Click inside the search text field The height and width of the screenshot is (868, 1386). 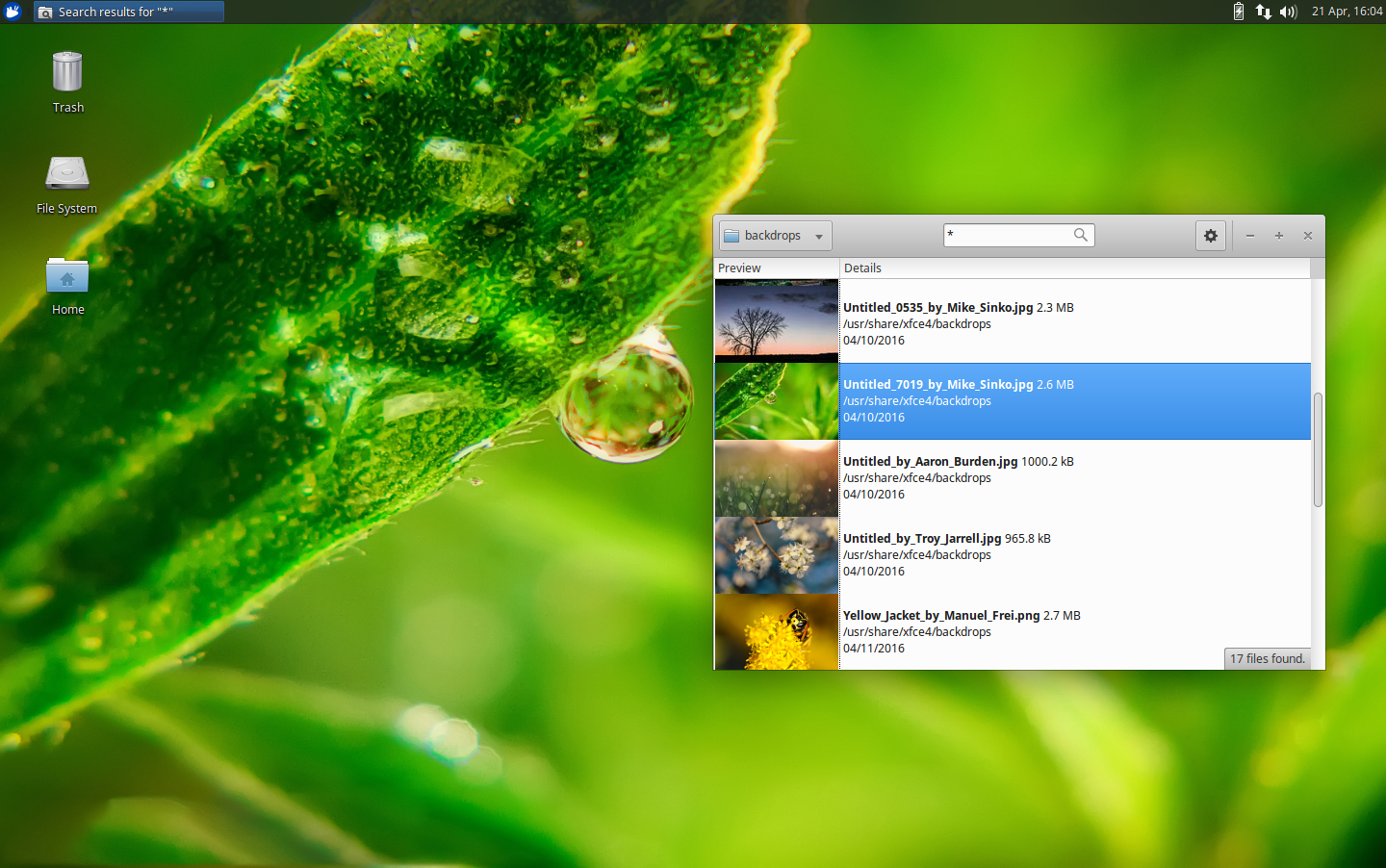pos(1001,235)
